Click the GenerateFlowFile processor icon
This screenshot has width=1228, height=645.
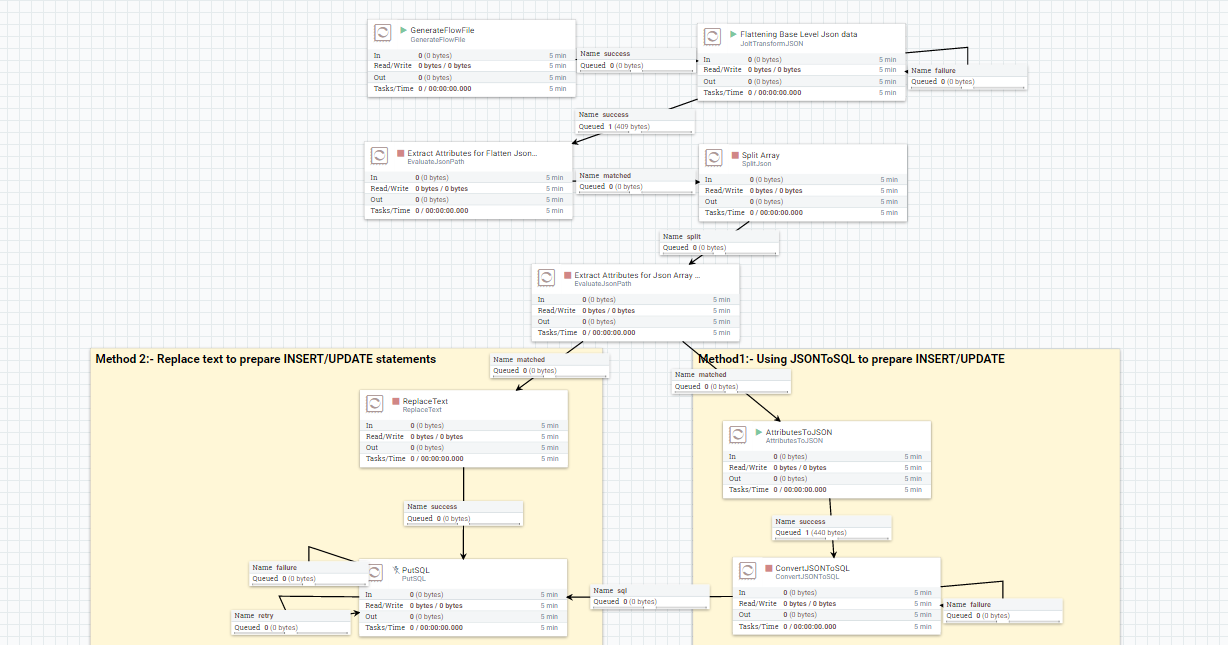coord(381,32)
